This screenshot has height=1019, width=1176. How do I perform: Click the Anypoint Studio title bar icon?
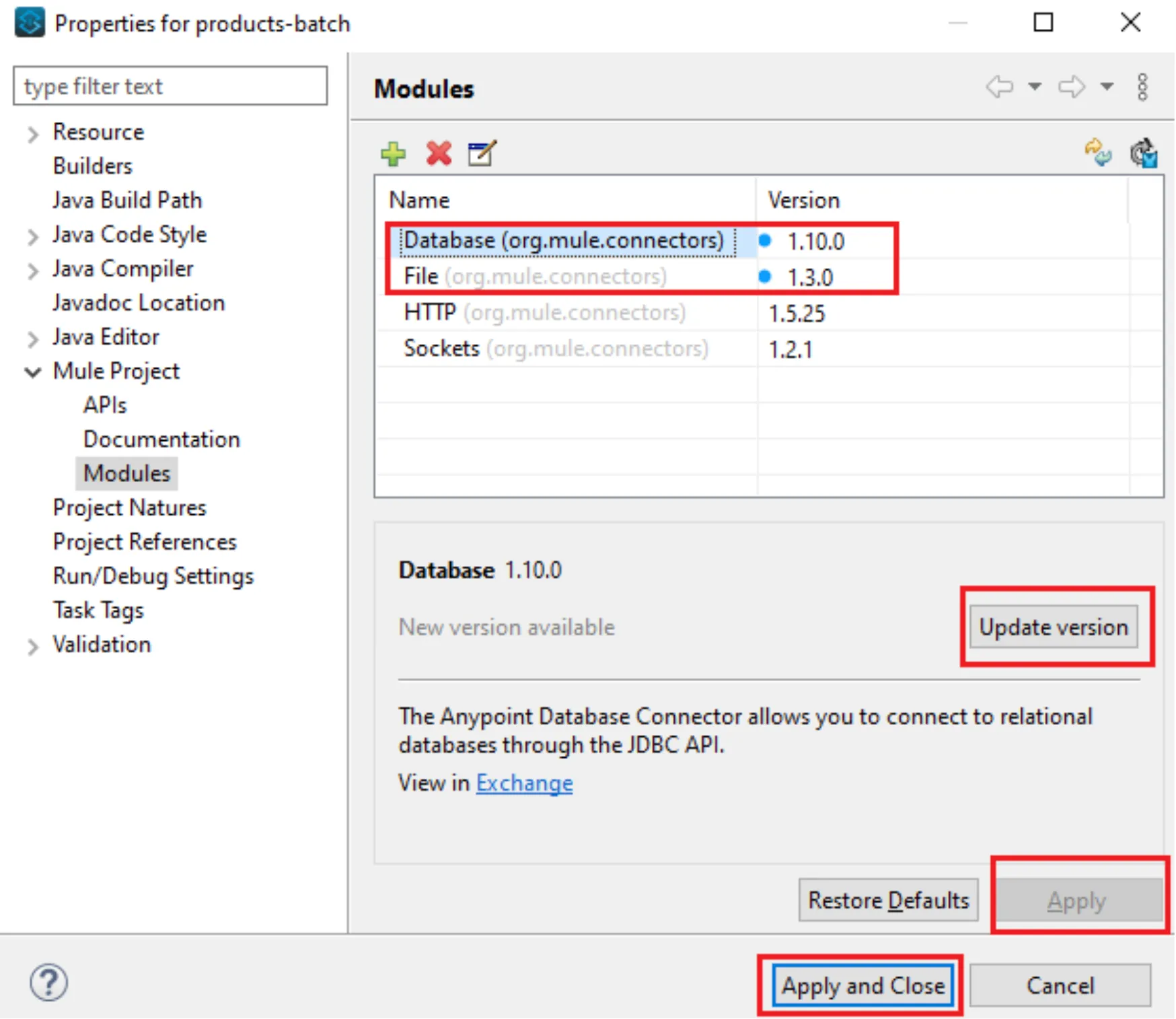point(30,22)
